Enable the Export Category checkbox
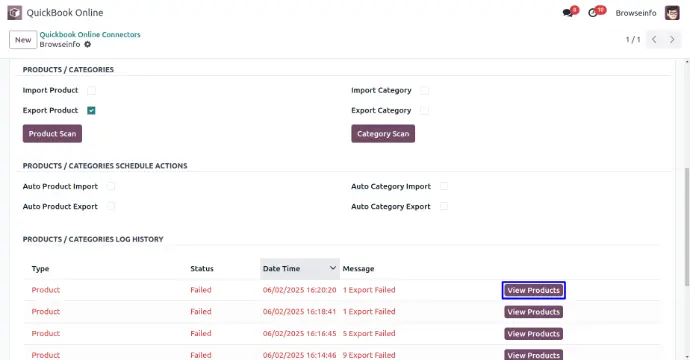This screenshot has width=690, height=360. (424, 110)
